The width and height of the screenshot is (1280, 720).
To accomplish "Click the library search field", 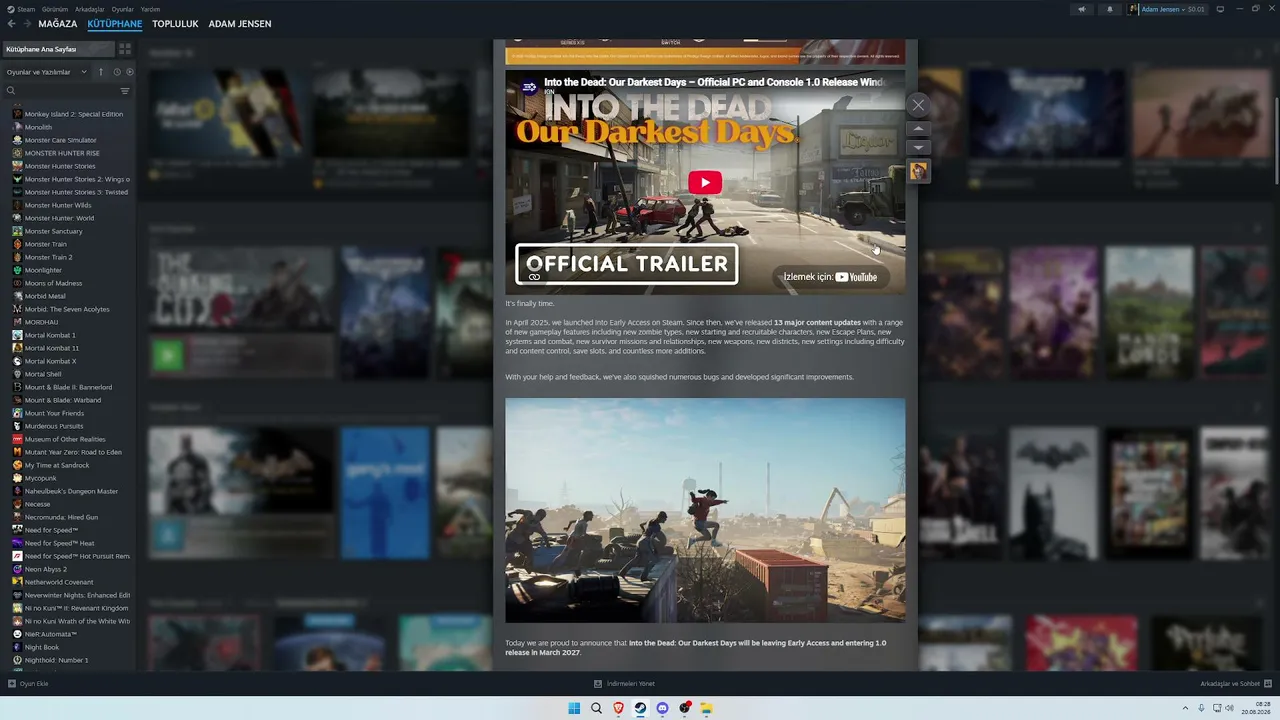I will (62, 91).
